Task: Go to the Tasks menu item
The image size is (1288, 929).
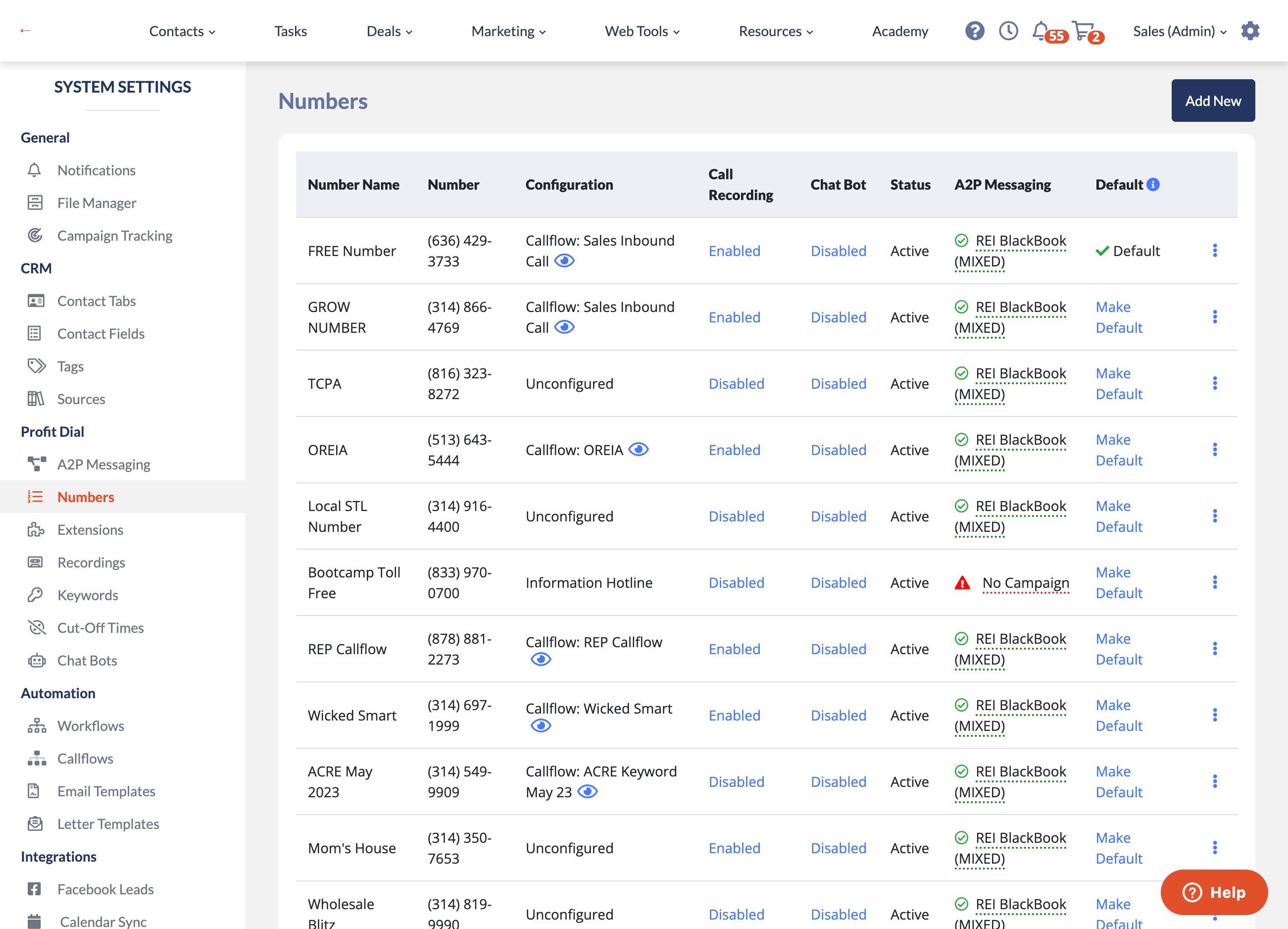Action: pyautogui.click(x=290, y=31)
